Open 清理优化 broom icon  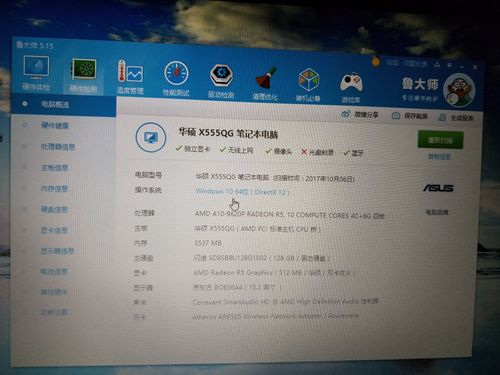[x=265, y=79]
